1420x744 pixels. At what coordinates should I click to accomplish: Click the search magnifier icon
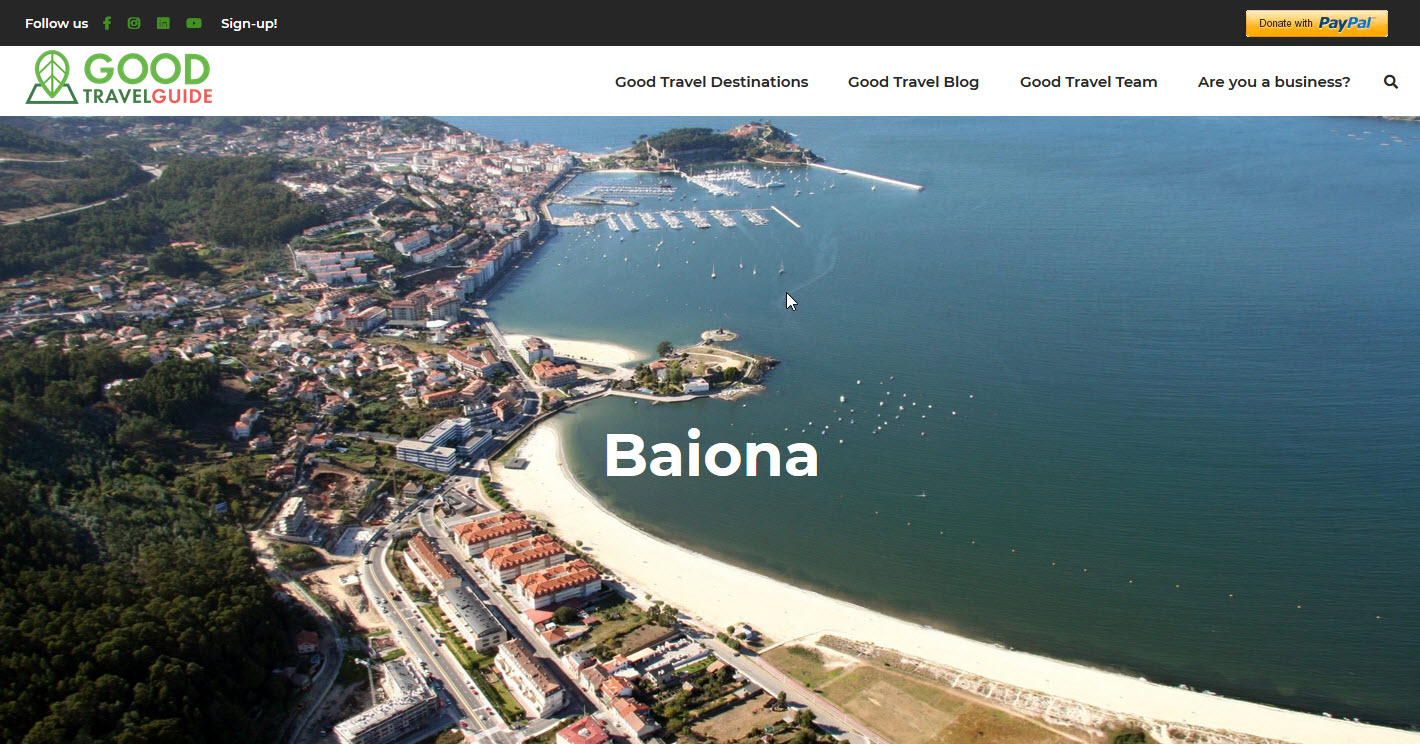1391,82
